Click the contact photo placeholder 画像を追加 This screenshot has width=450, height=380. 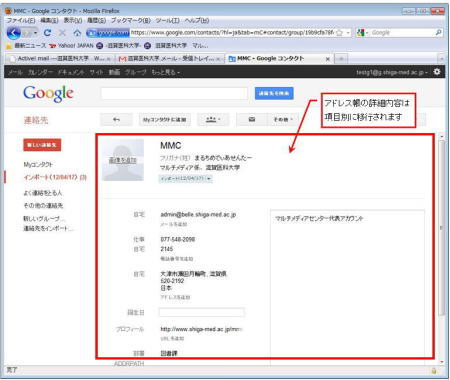tap(123, 160)
